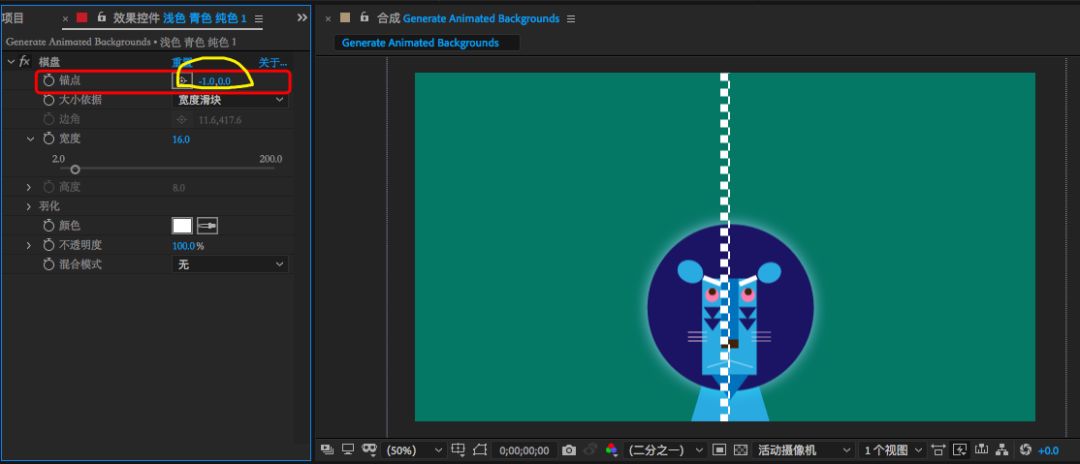
Task: Click the color eyedropper next to white swatch
Action: tap(207, 226)
